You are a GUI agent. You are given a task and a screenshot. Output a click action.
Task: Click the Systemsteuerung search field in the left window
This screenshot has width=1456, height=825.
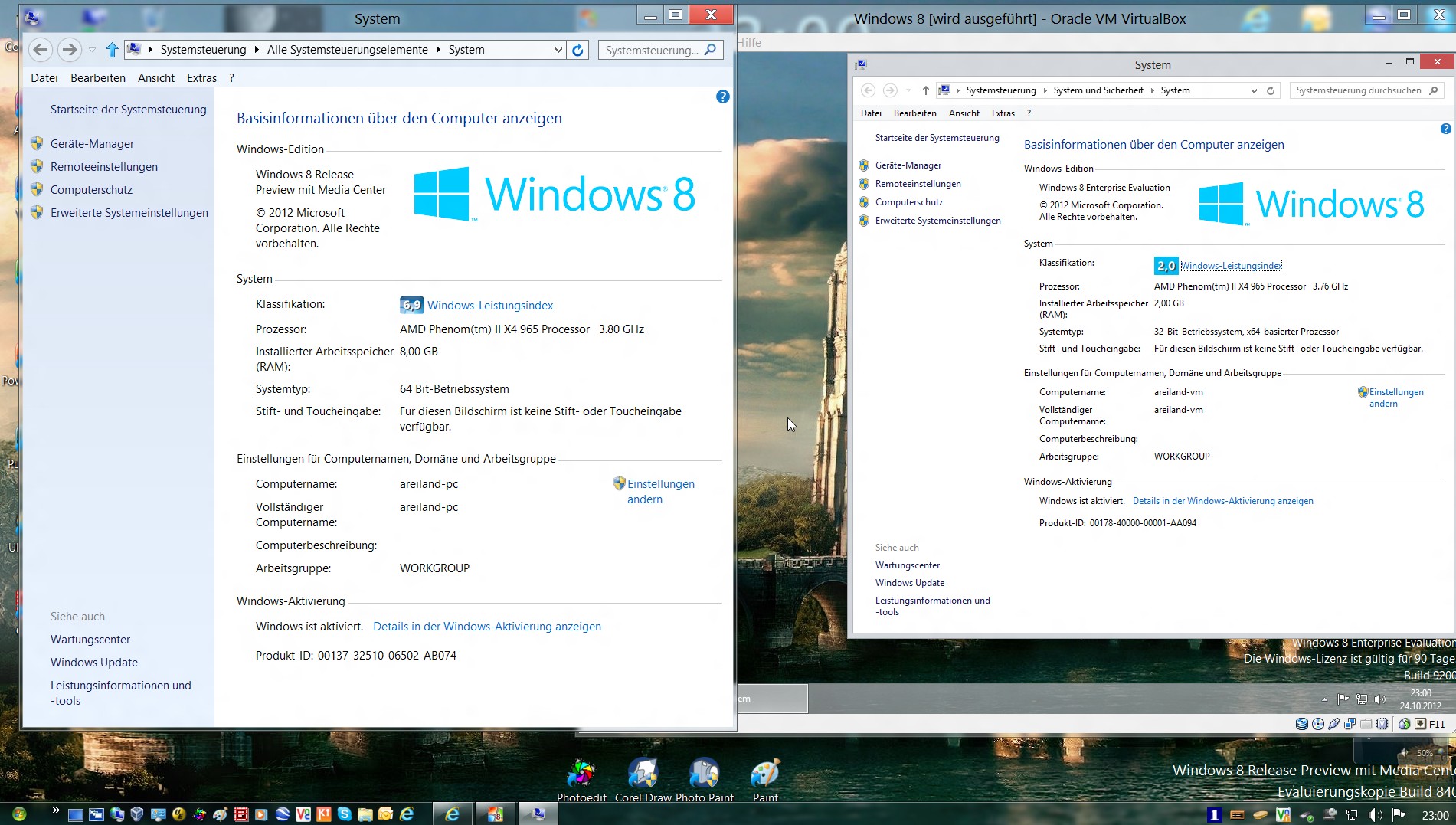point(660,50)
